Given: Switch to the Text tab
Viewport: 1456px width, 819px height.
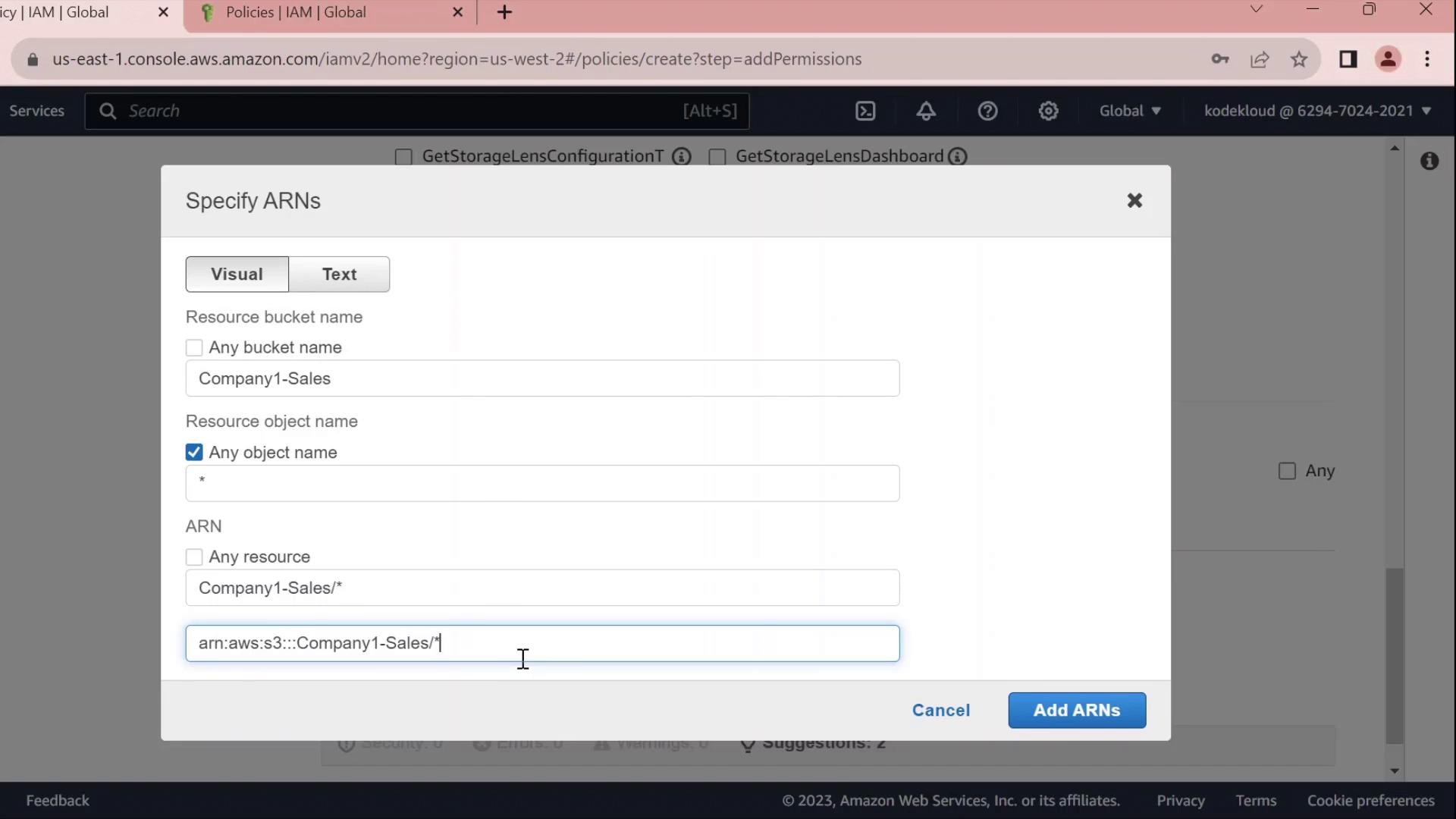Looking at the screenshot, I should click(x=339, y=275).
